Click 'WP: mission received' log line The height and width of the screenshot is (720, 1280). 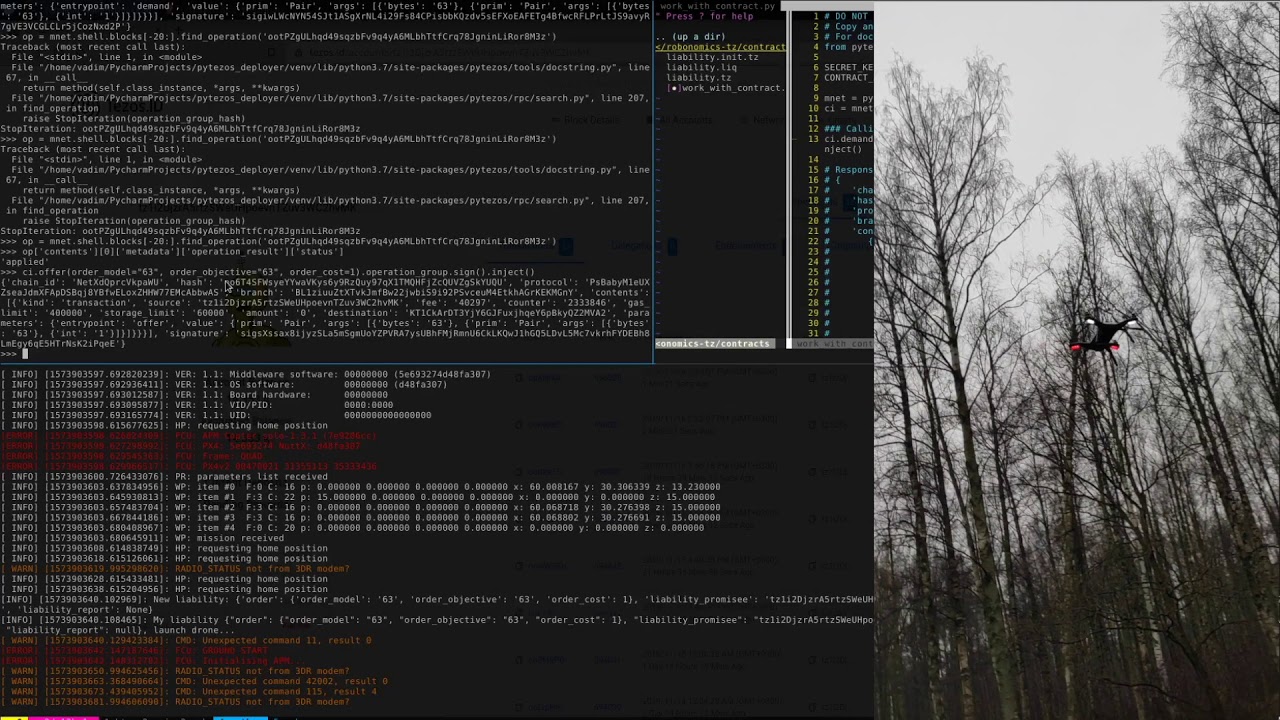[142, 538]
